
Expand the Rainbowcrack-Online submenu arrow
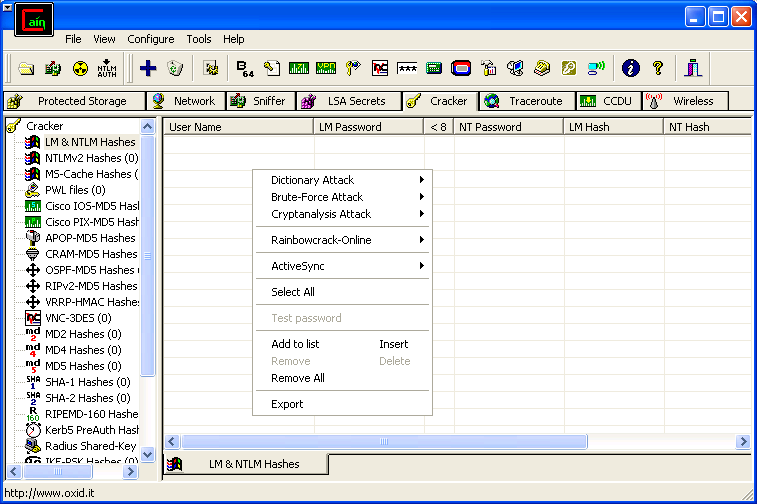(x=421, y=239)
